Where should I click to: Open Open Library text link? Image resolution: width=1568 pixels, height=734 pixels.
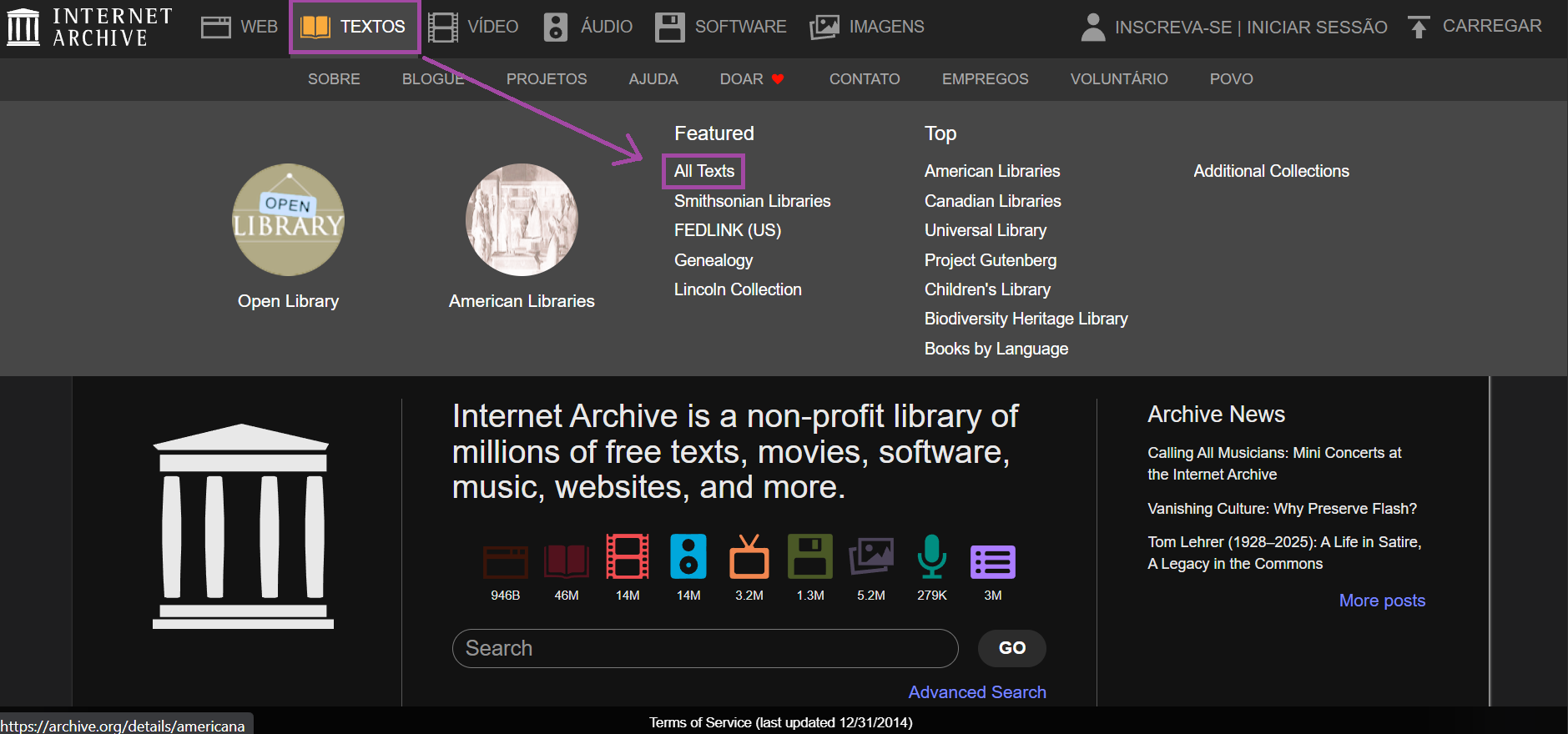pos(288,301)
